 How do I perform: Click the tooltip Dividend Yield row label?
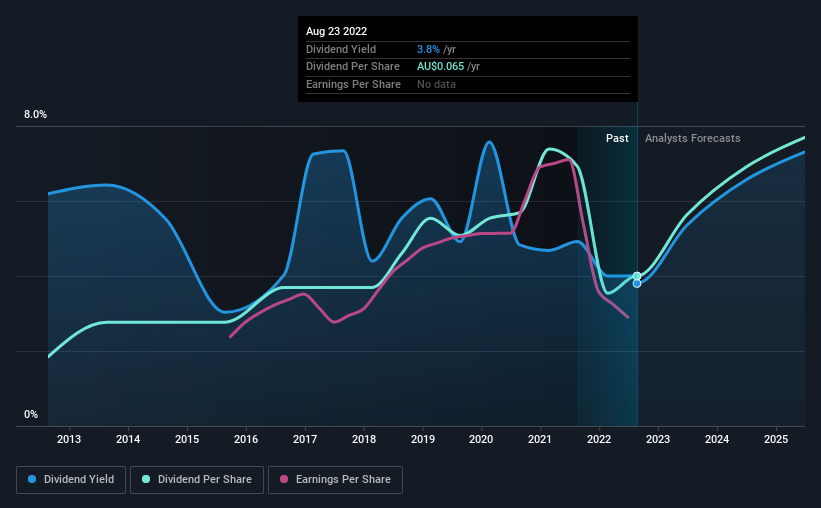click(341, 49)
